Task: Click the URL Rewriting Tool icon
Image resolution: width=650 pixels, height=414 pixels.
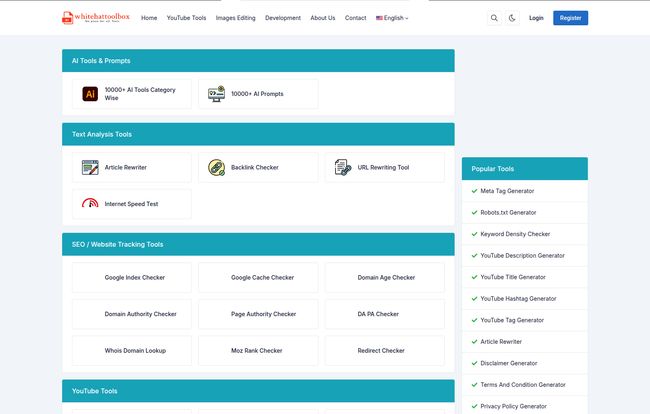Action: point(343,167)
